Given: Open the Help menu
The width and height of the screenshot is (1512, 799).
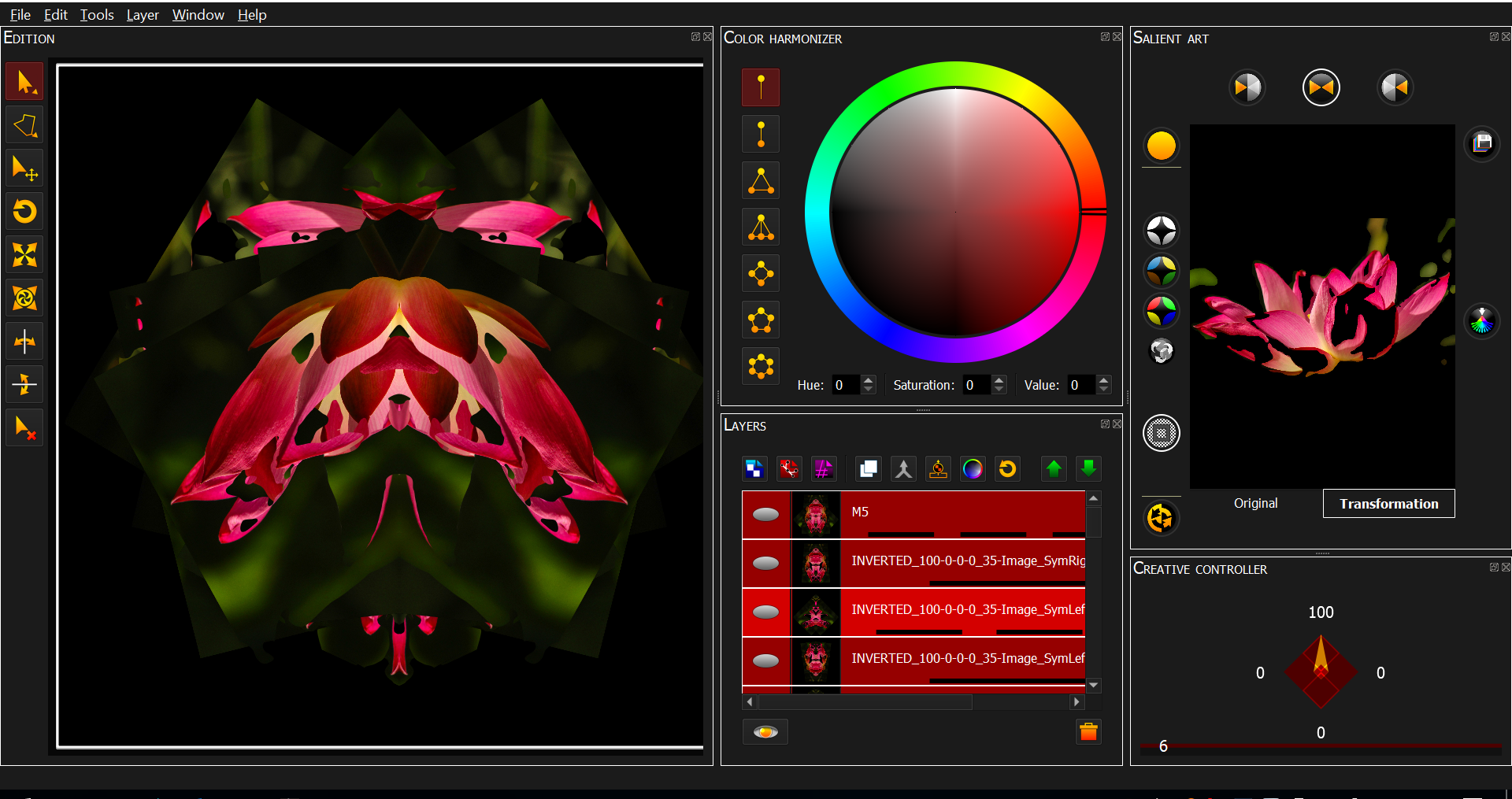Looking at the screenshot, I should (252, 14).
